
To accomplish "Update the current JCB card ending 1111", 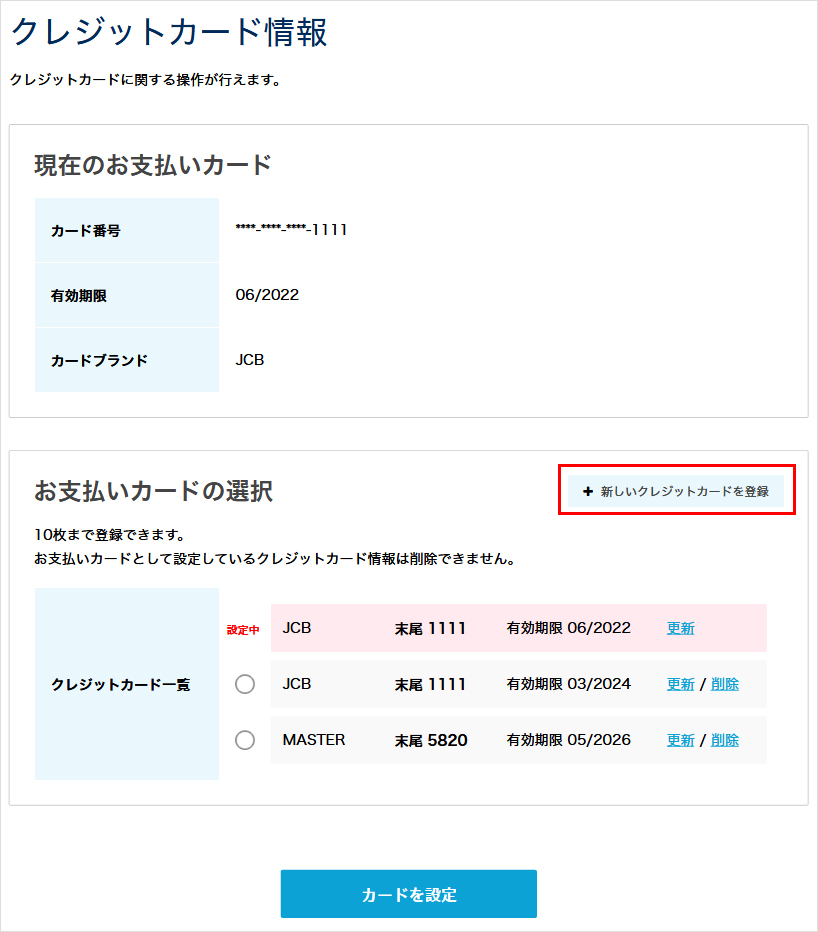I will tap(680, 628).
